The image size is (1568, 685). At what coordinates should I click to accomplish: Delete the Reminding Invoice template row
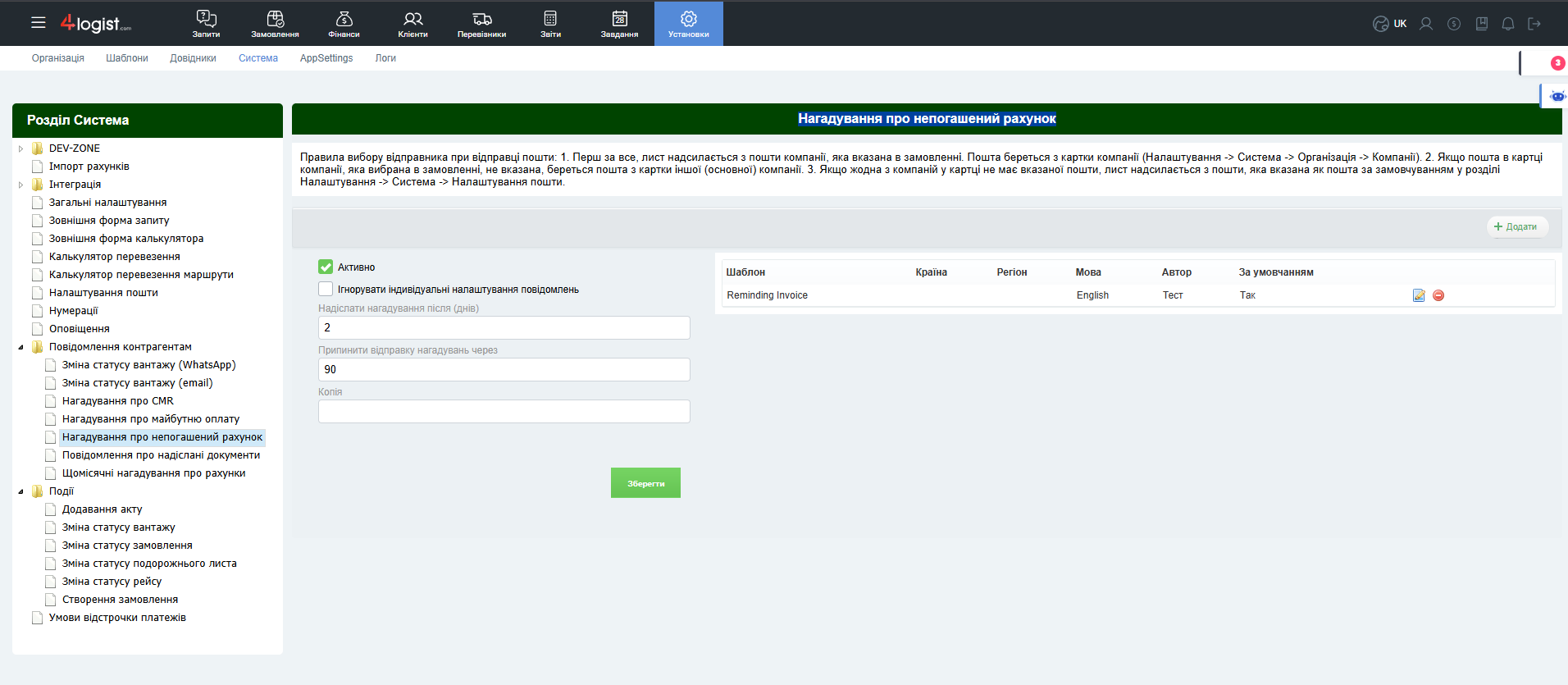1438,295
